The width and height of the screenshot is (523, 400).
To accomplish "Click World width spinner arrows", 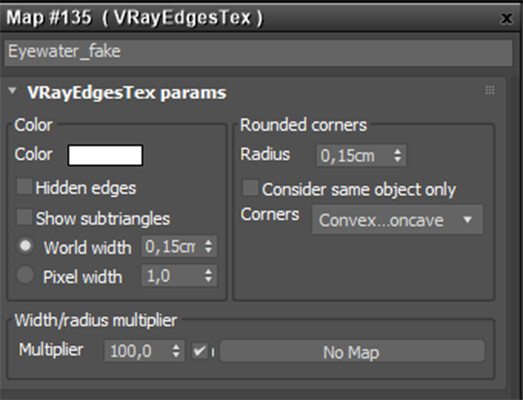I will click(208, 247).
